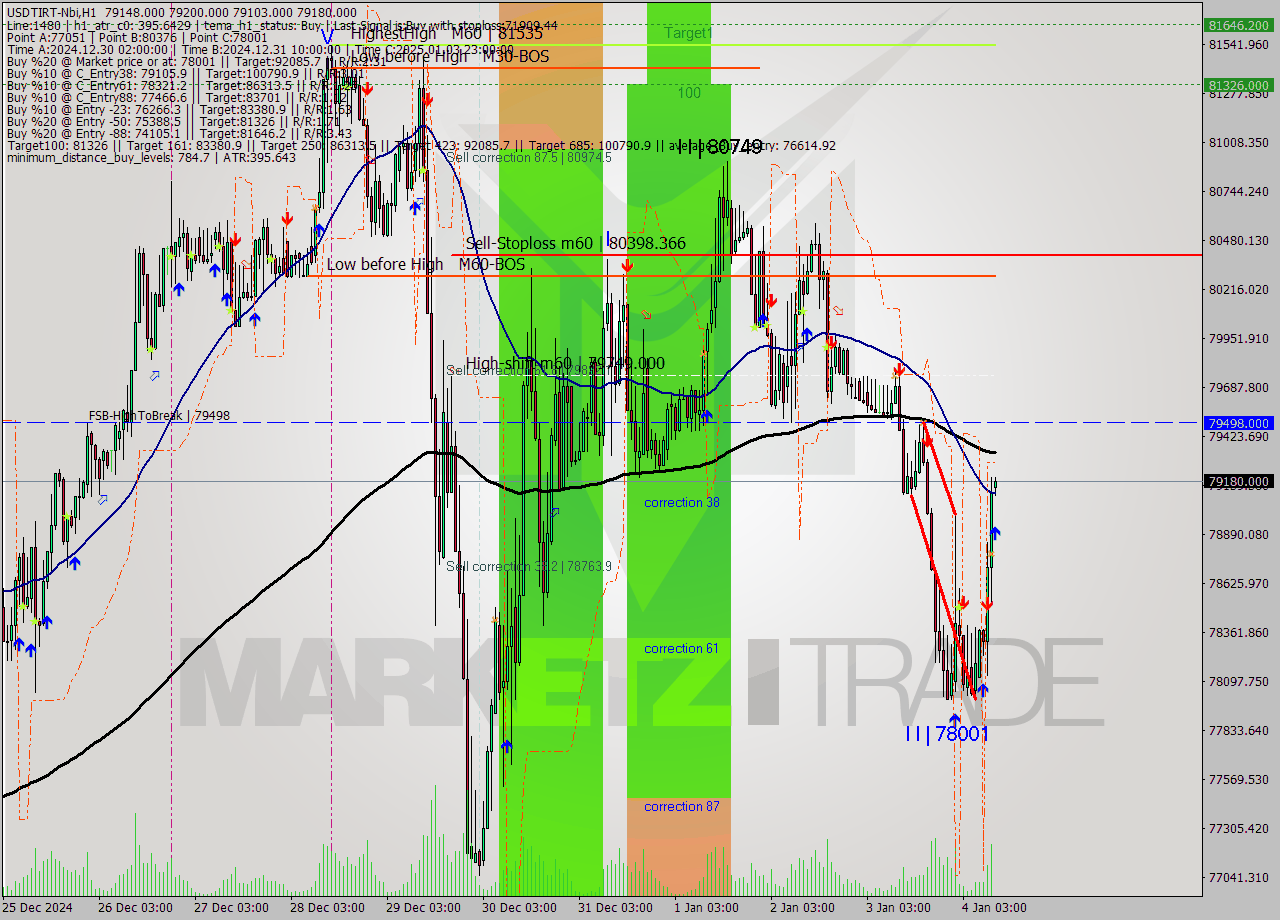Click the 3 Jan 03:00 date label
Image resolution: width=1280 pixels, height=920 pixels.
tap(898, 908)
